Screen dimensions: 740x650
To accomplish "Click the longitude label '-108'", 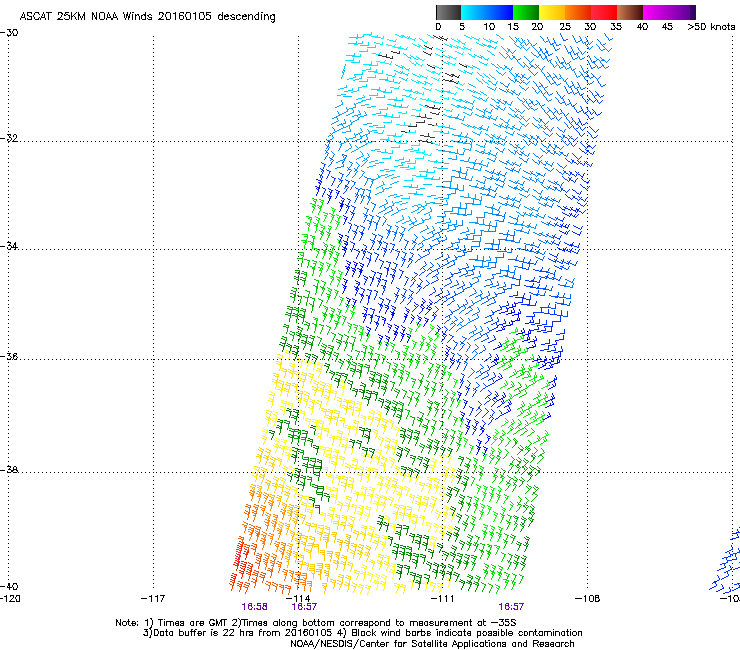I will click(x=588, y=599).
